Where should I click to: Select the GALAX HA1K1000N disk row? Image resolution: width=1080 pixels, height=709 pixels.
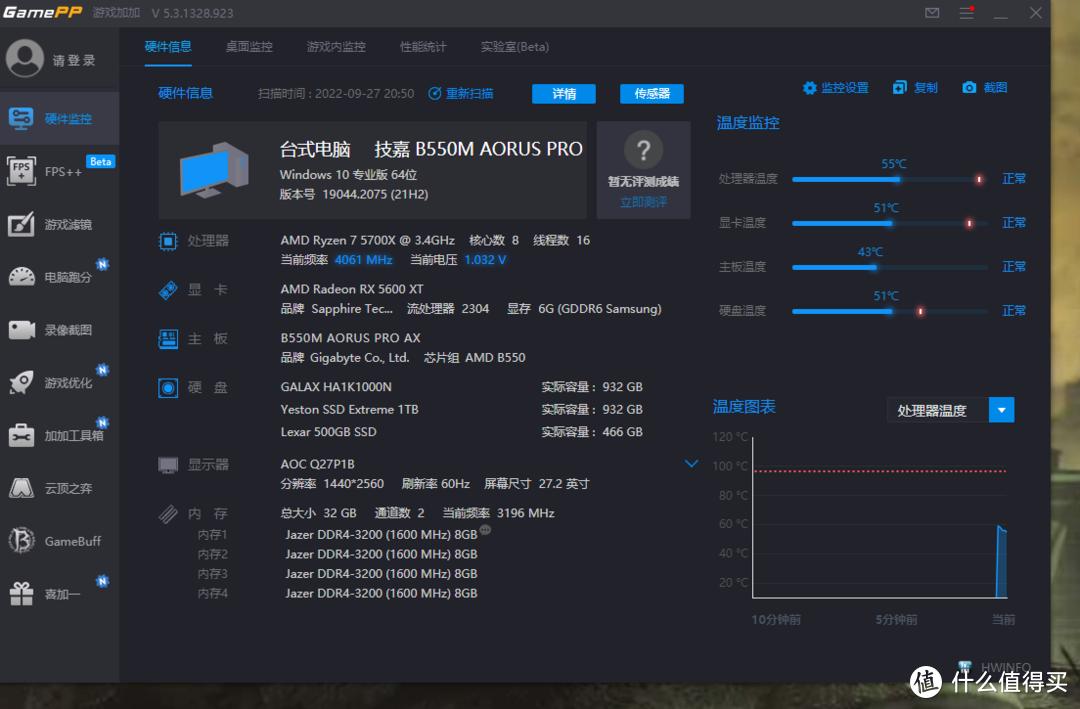tap(461, 387)
